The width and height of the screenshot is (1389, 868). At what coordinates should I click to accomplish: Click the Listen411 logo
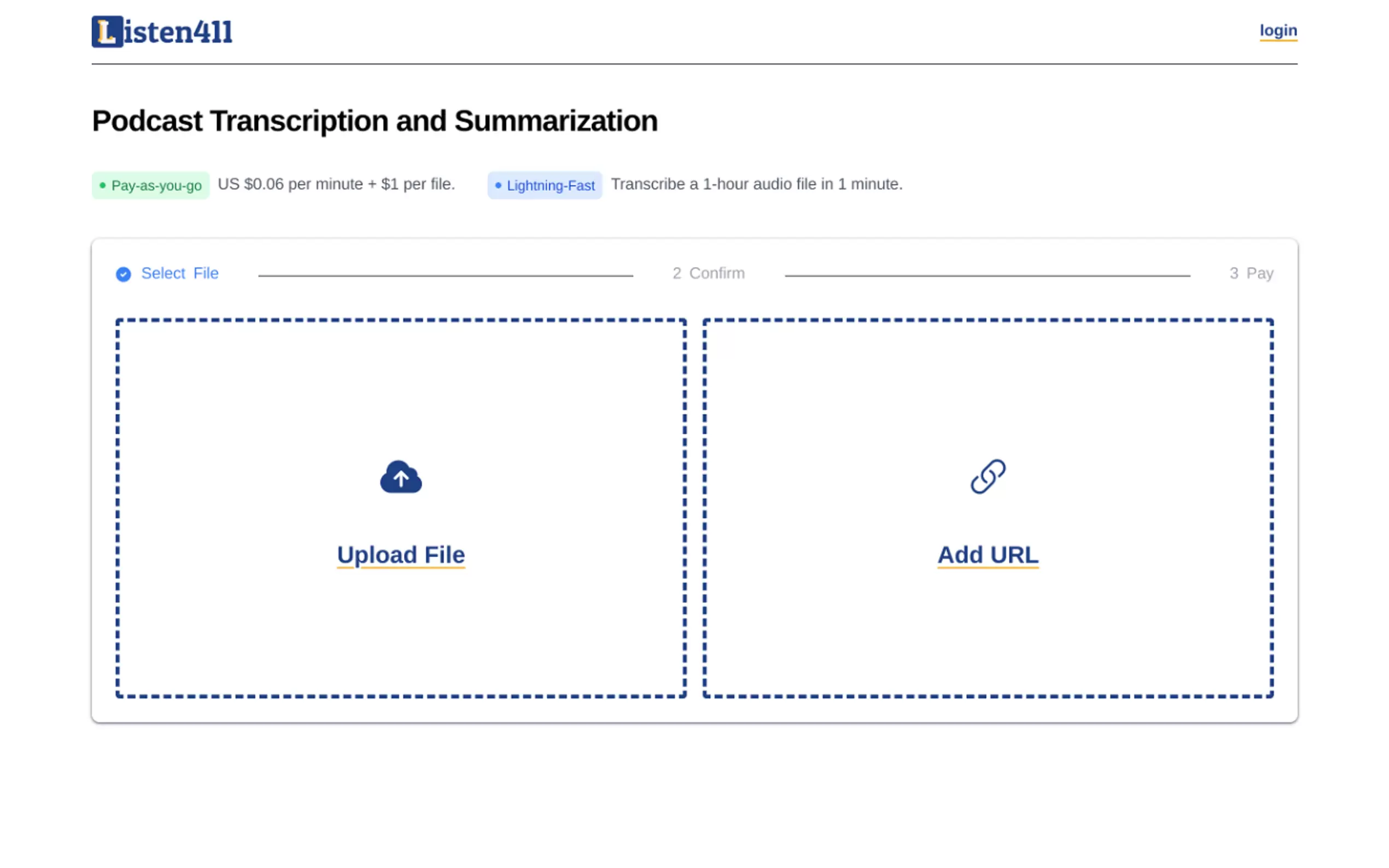162,32
